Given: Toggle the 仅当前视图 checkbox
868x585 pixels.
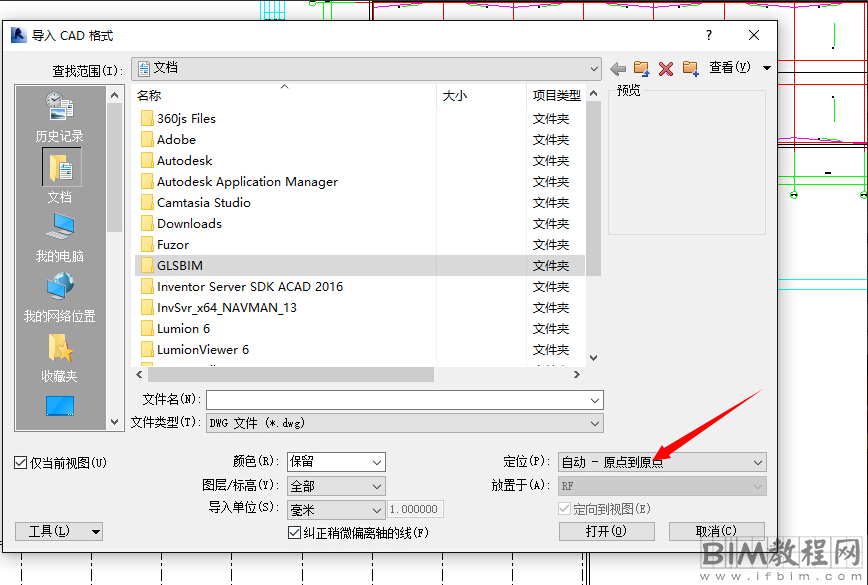Looking at the screenshot, I should (x=21, y=463).
